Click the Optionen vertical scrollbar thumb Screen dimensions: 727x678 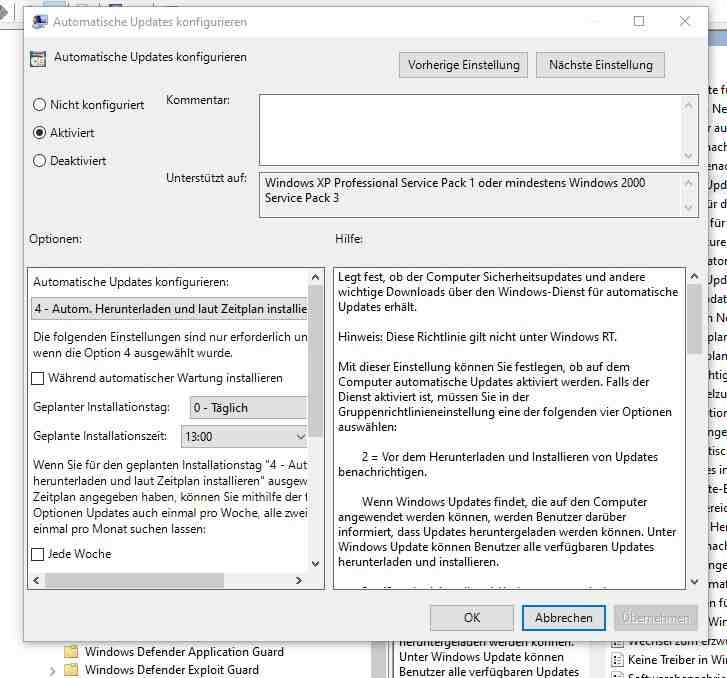[316, 361]
